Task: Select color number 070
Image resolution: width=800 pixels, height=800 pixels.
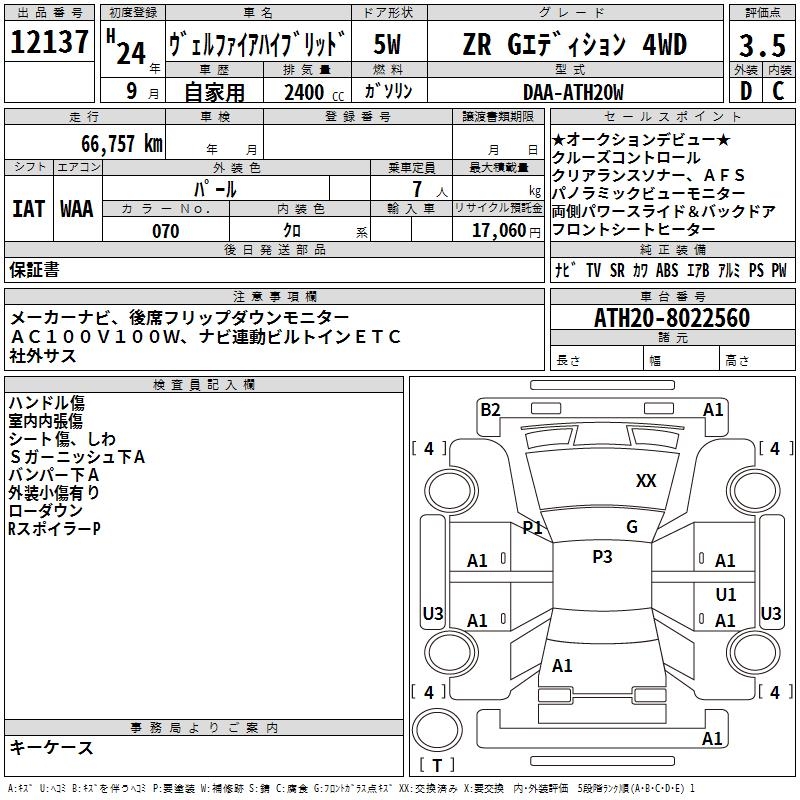Action: click(165, 231)
